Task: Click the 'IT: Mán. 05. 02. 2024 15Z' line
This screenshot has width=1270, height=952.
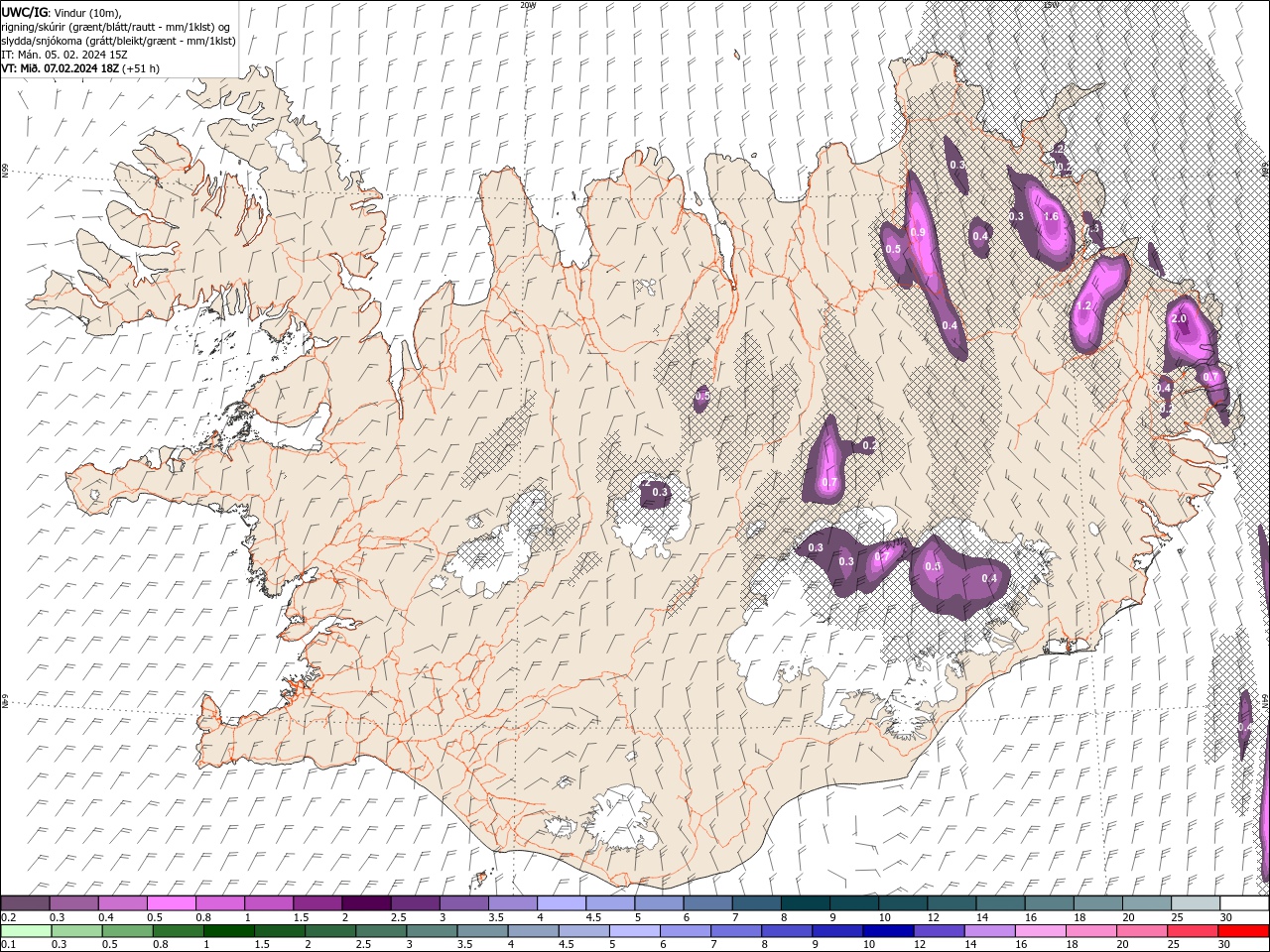Action: [x=63, y=55]
